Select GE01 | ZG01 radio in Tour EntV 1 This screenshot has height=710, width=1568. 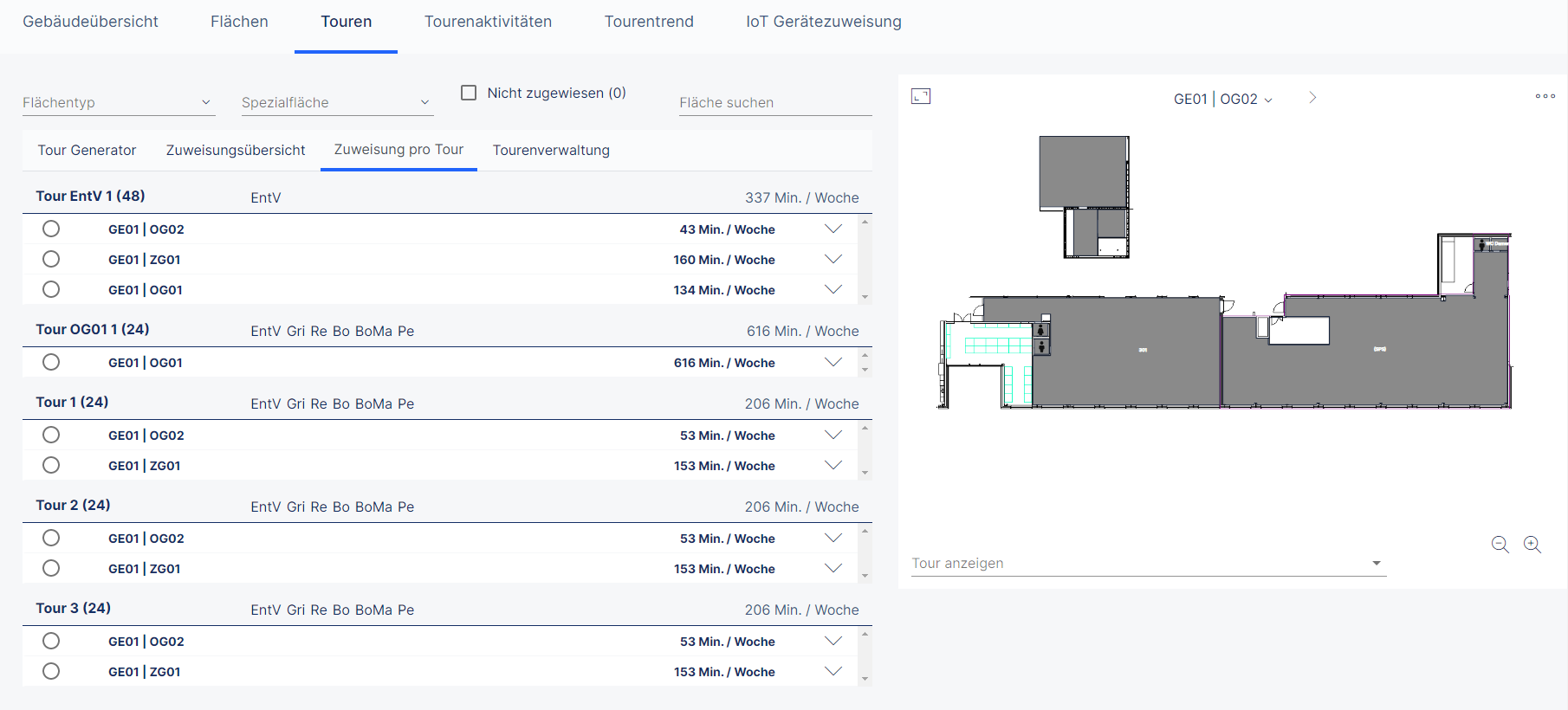pos(51,259)
